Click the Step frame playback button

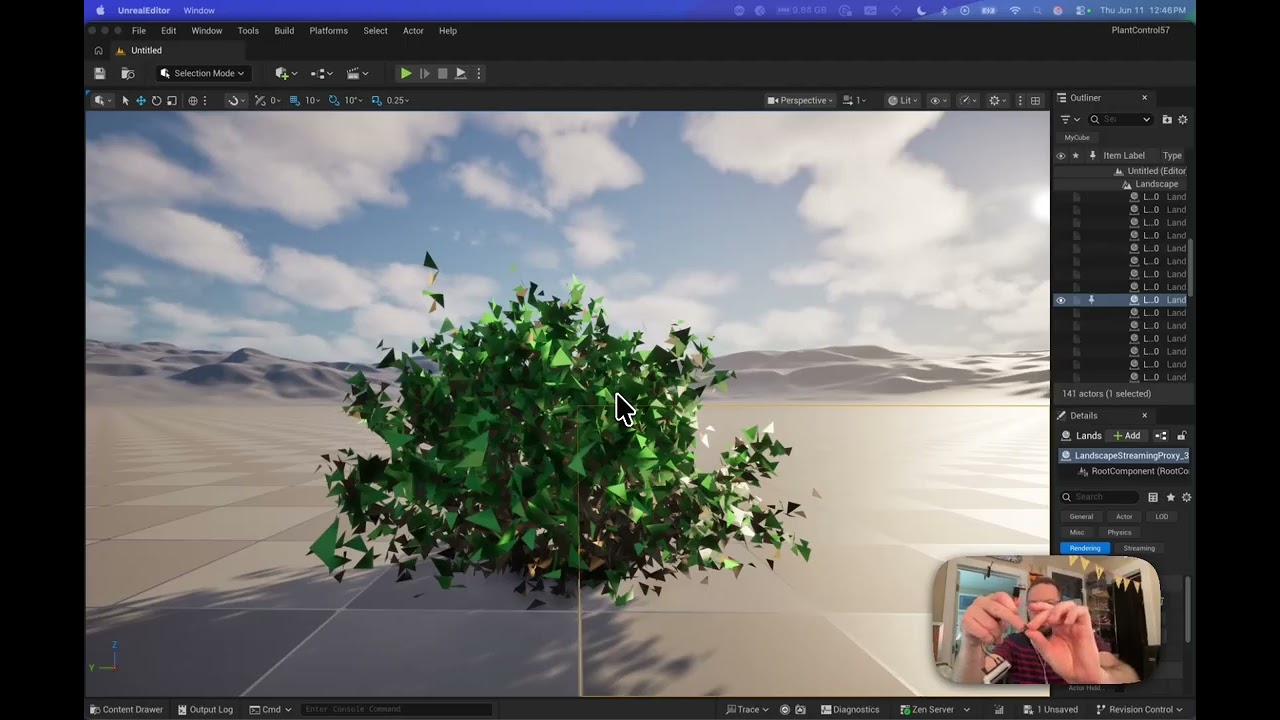424,73
